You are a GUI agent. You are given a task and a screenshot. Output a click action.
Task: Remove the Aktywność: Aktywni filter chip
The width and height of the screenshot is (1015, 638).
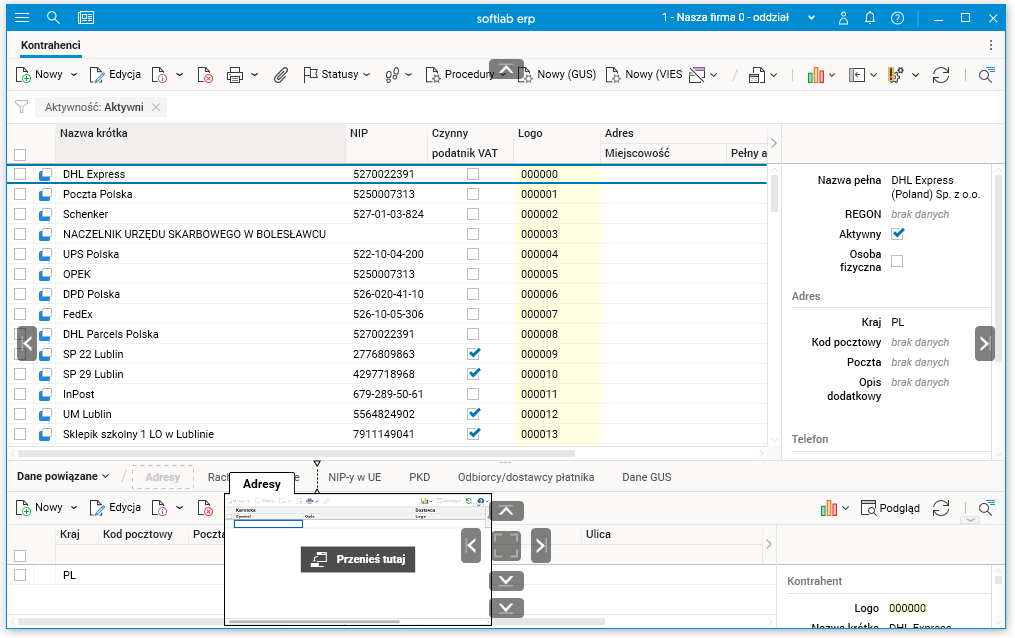[x=156, y=107]
